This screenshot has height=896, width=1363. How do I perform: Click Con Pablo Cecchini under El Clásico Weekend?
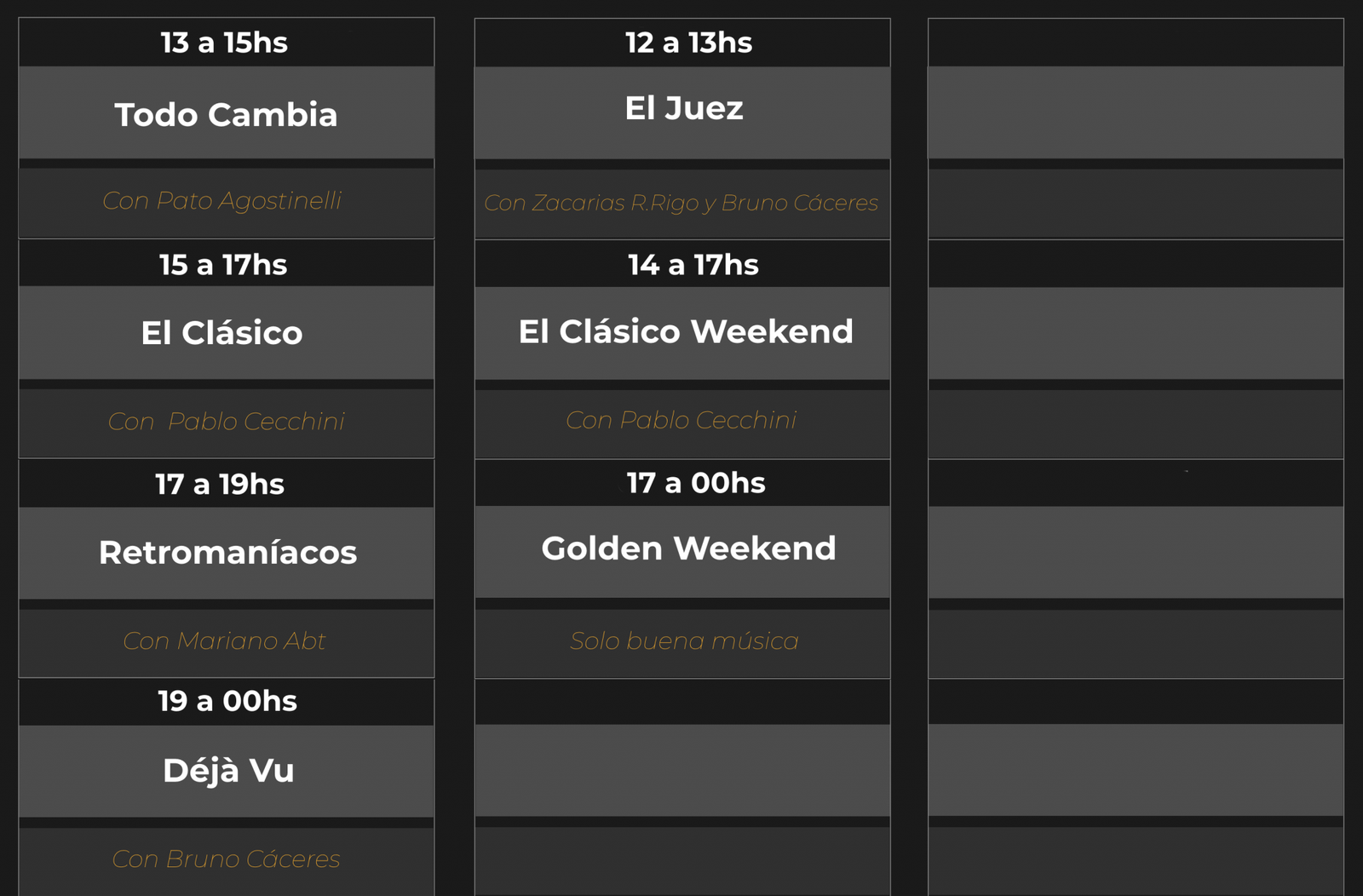coord(681,420)
